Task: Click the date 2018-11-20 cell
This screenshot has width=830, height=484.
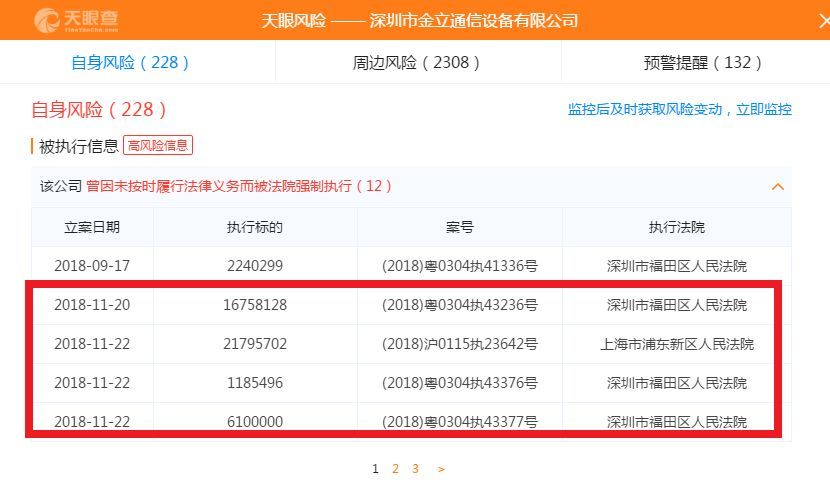Action: [92, 305]
